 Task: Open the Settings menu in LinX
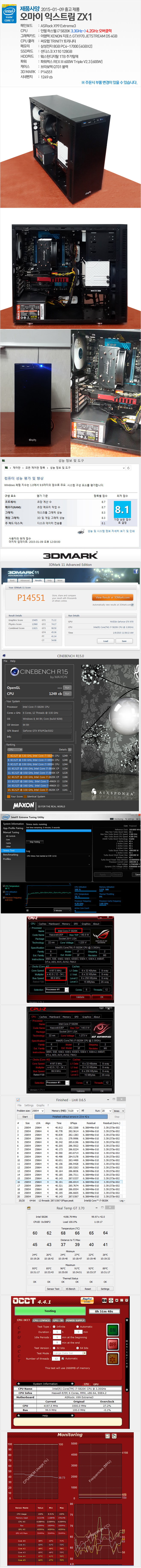coord(29,1105)
